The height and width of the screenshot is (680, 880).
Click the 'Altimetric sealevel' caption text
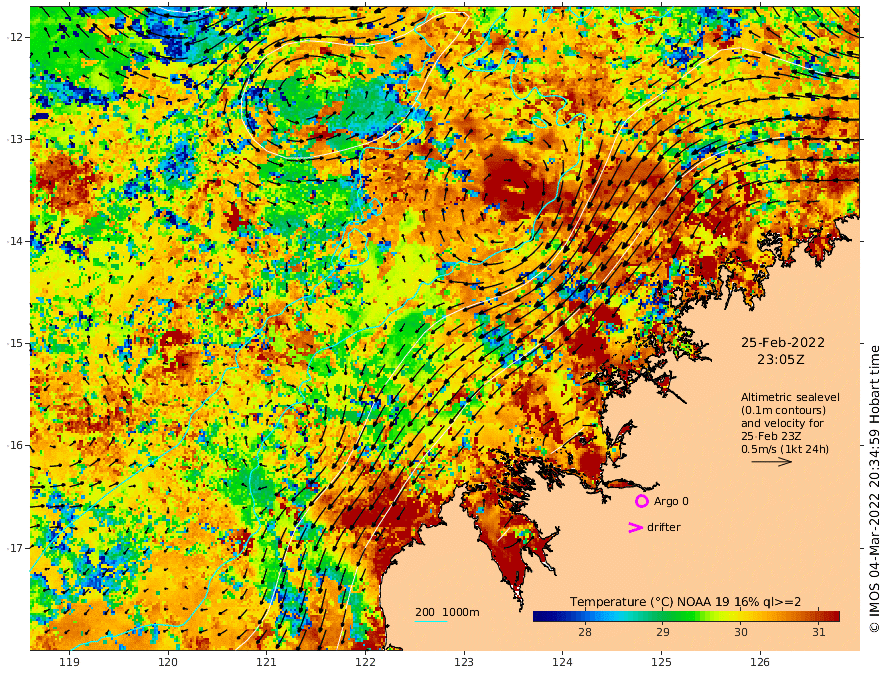coord(790,397)
